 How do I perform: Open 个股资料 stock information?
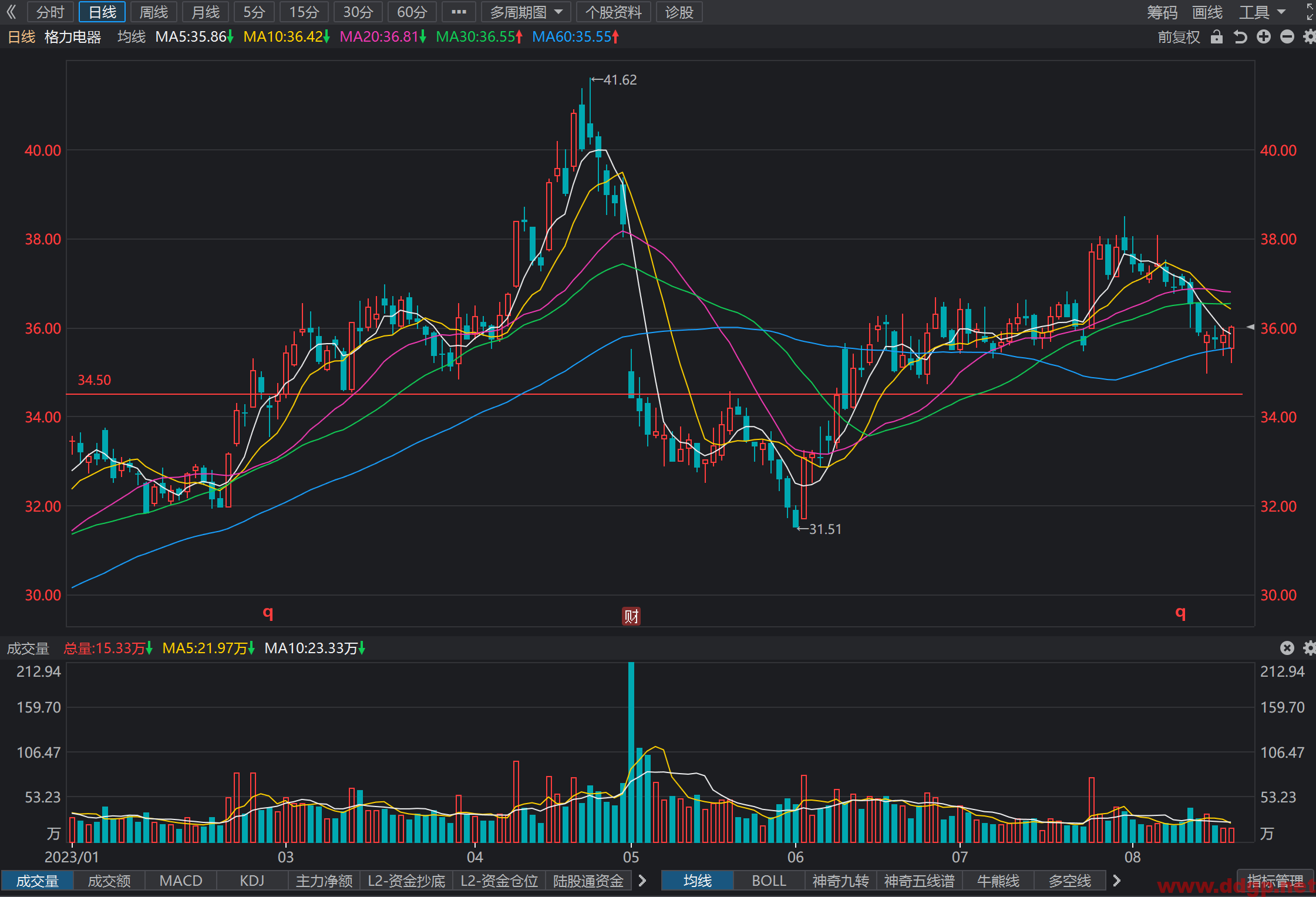[614, 12]
